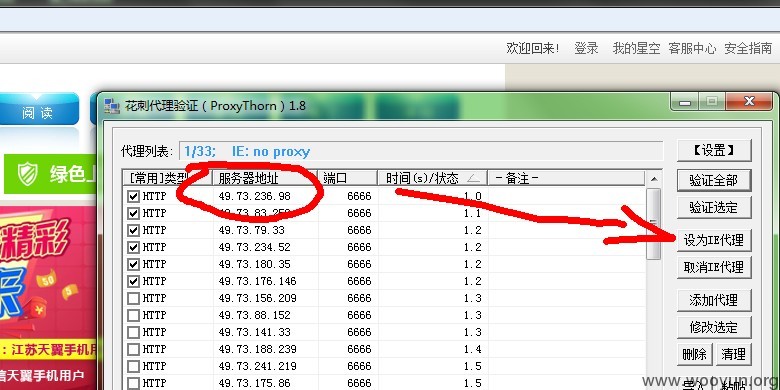Select address 49.73.175.86 in list
Screen dimensions: 780x390
click(254, 383)
